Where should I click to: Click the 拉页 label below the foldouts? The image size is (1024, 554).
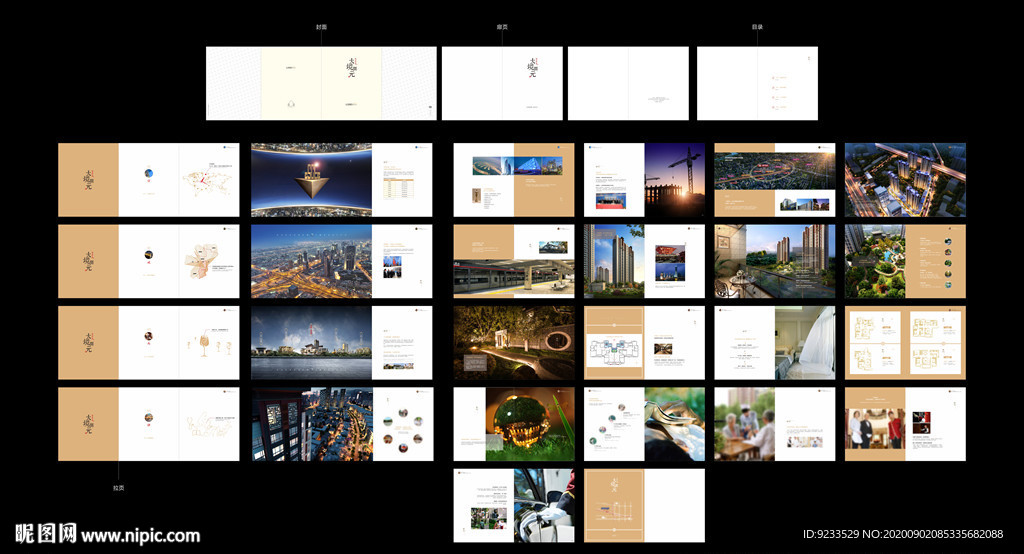tap(118, 488)
